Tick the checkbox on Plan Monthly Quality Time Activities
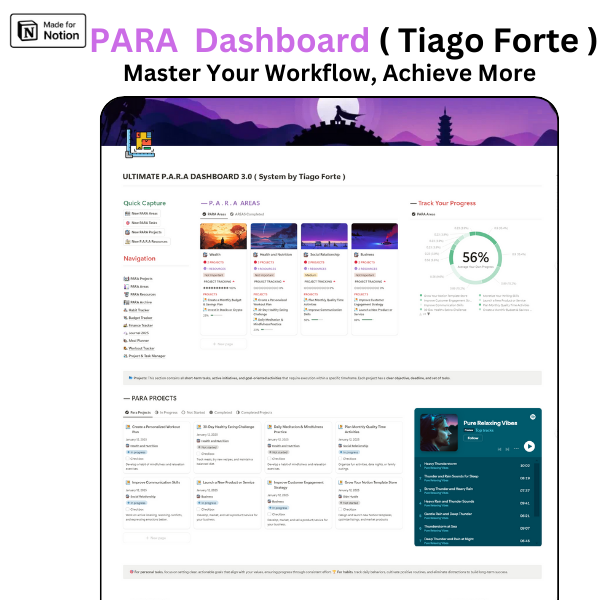 pos(340,458)
